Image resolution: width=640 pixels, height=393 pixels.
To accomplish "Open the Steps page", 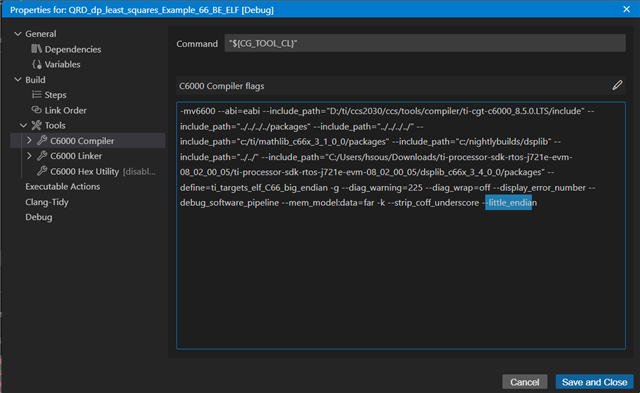I will click(x=56, y=95).
